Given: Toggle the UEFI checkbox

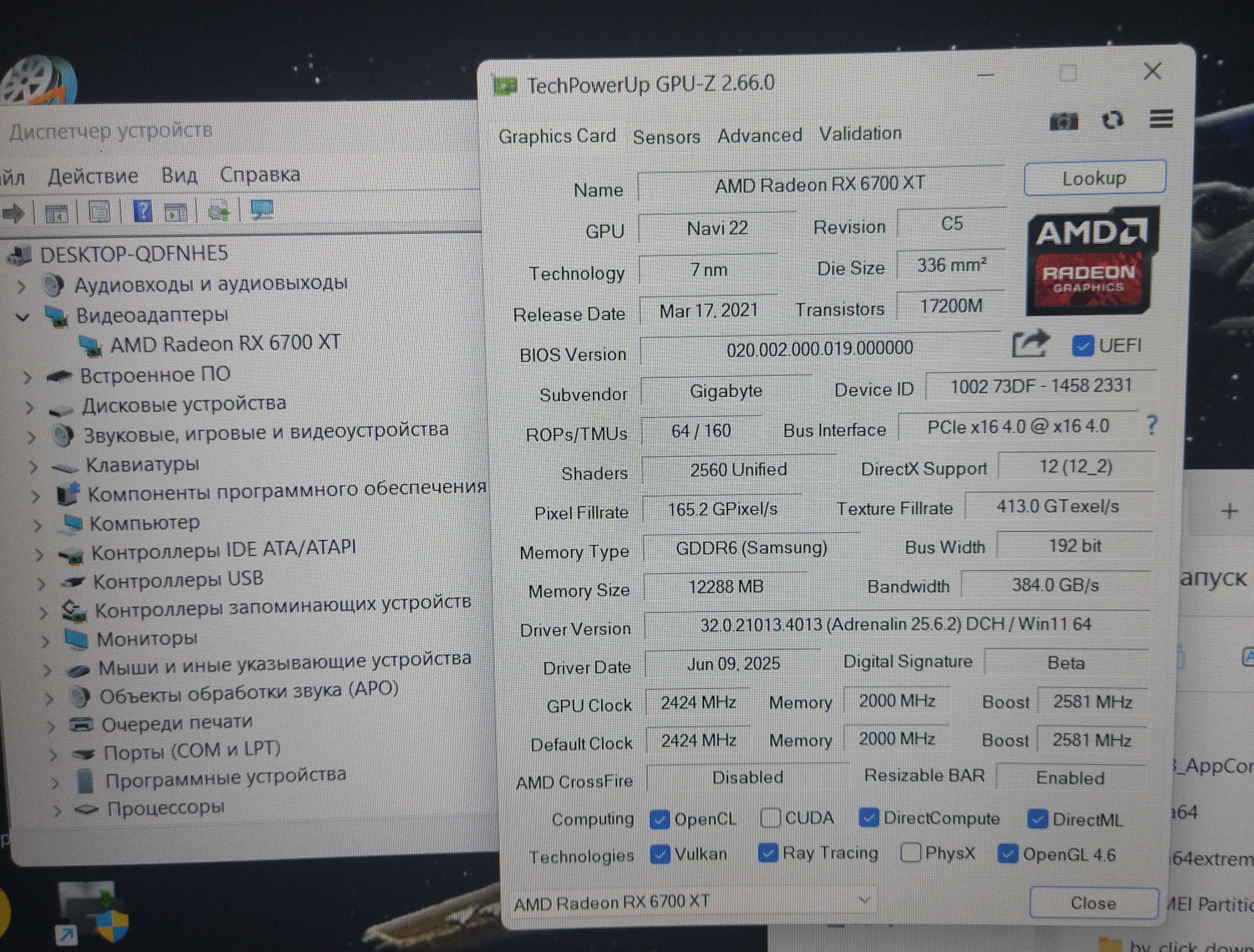Looking at the screenshot, I should click(x=1082, y=346).
